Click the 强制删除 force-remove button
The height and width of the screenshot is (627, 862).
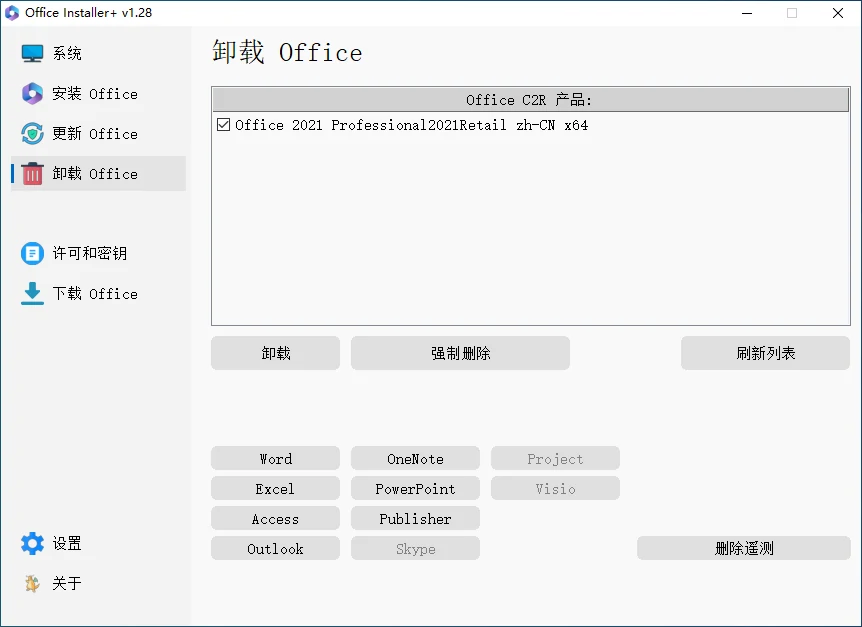(460, 352)
